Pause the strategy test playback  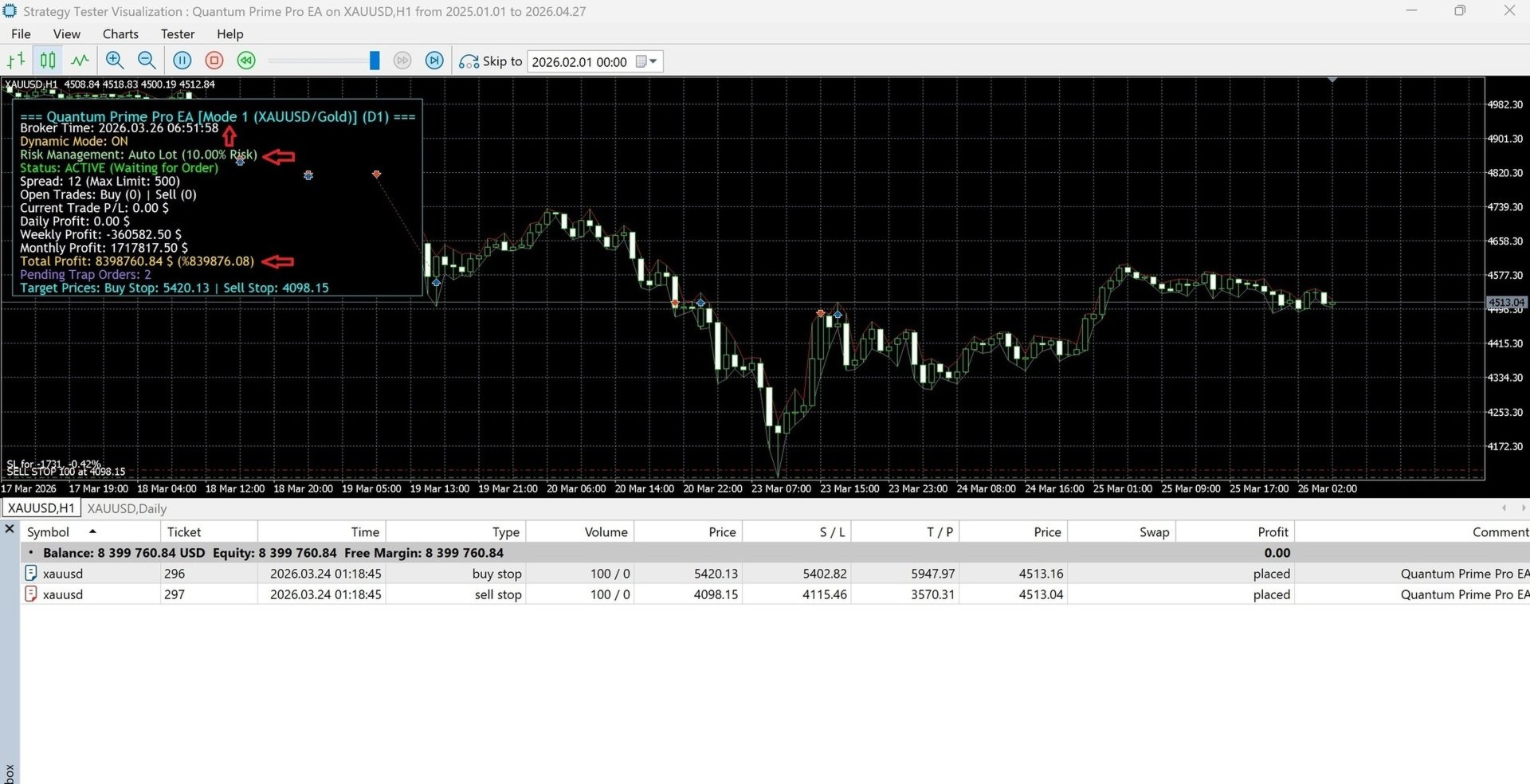click(x=182, y=61)
